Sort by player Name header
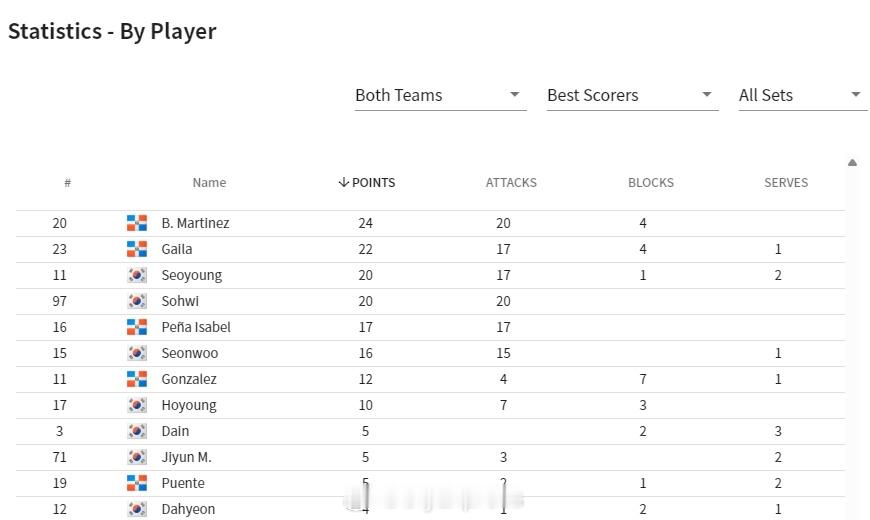The image size is (870, 520). click(209, 183)
